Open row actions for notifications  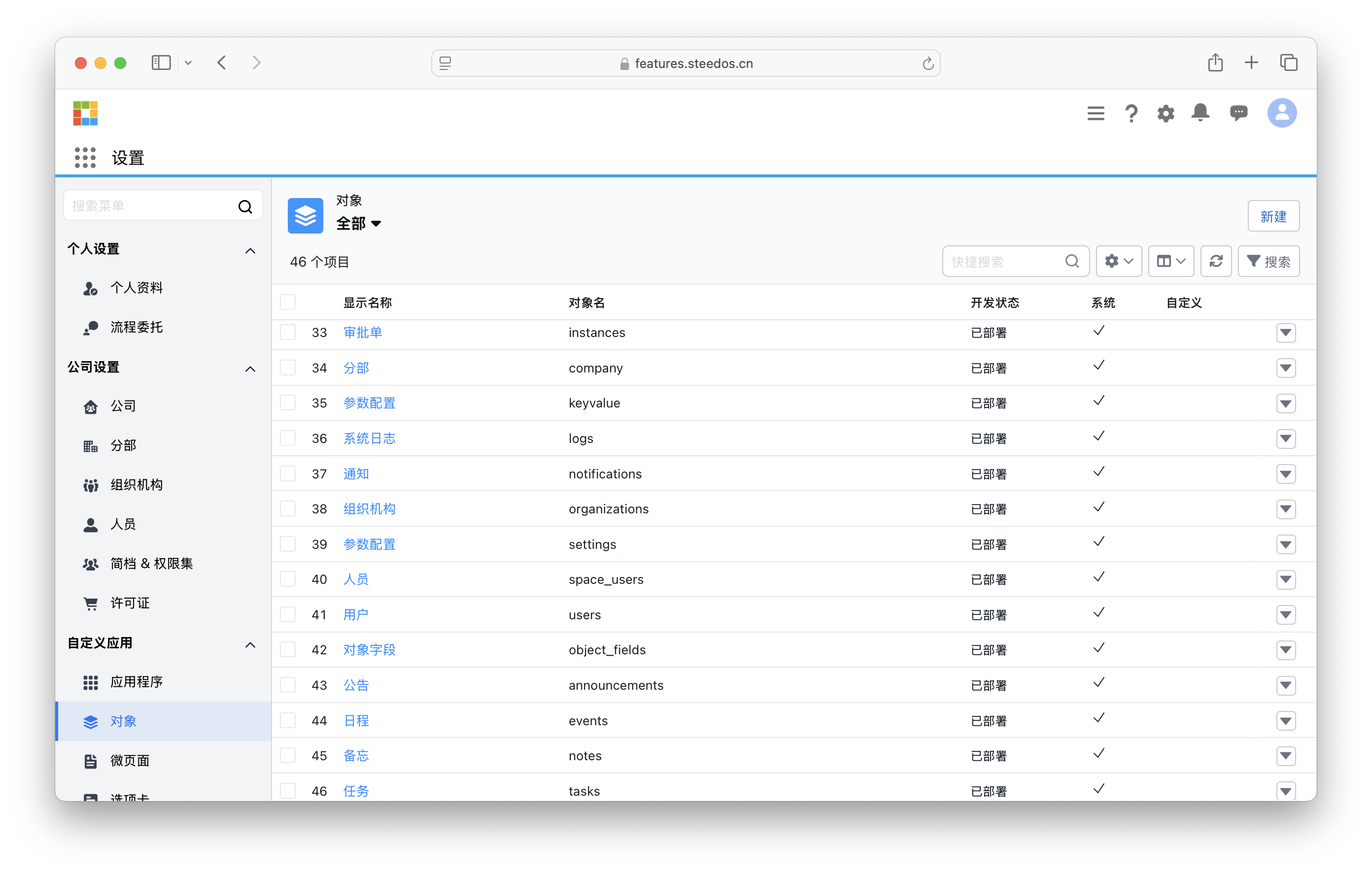point(1285,474)
